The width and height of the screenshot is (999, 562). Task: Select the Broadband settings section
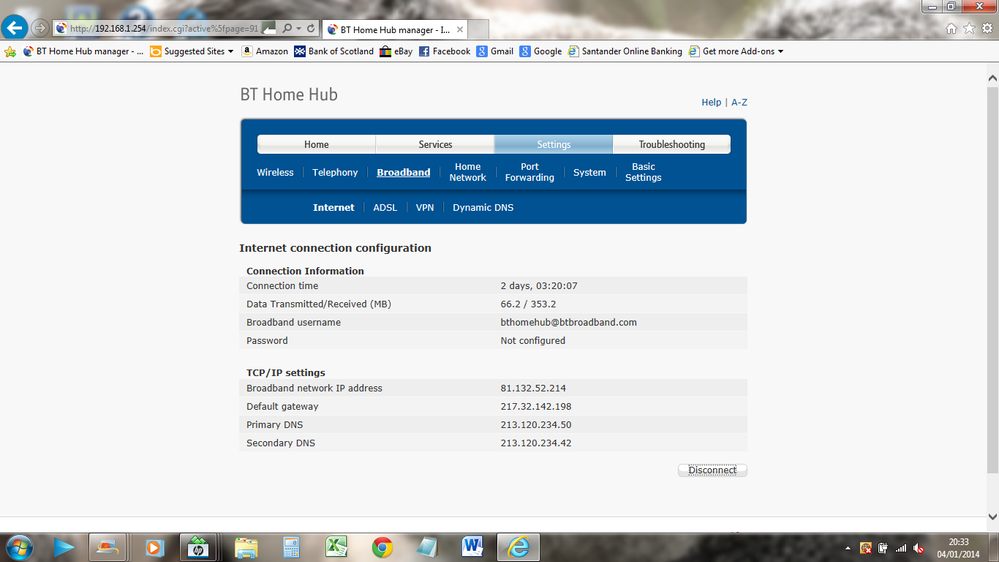[x=403, y=173]
